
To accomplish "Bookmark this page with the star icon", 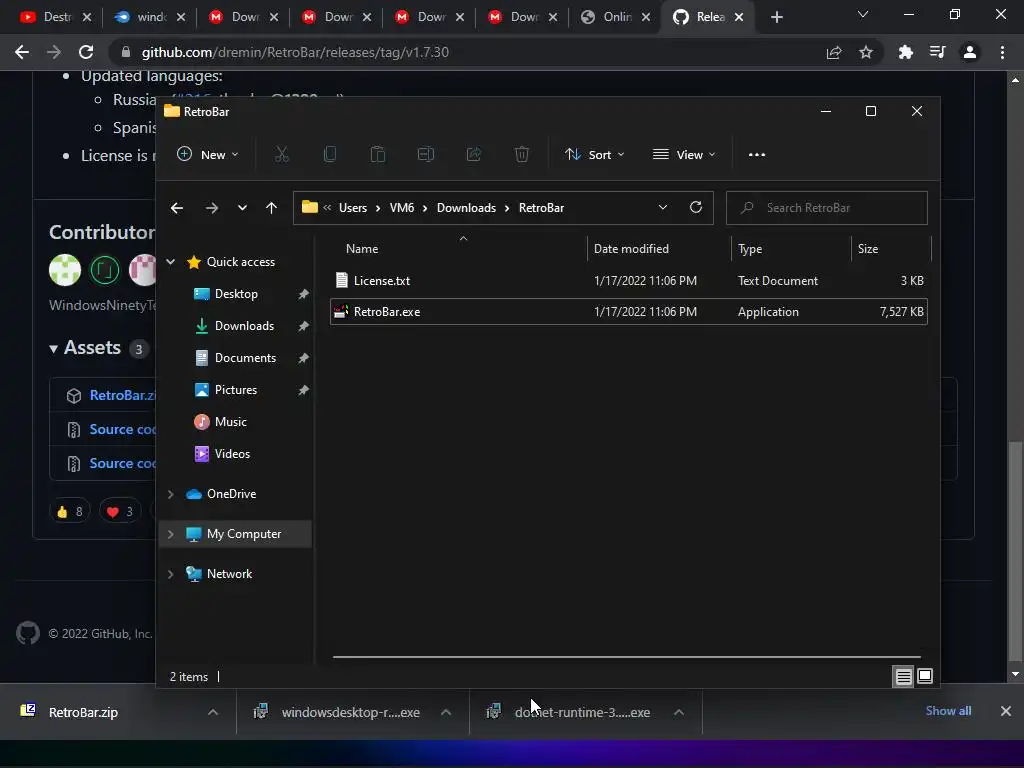I will [866, 52].
